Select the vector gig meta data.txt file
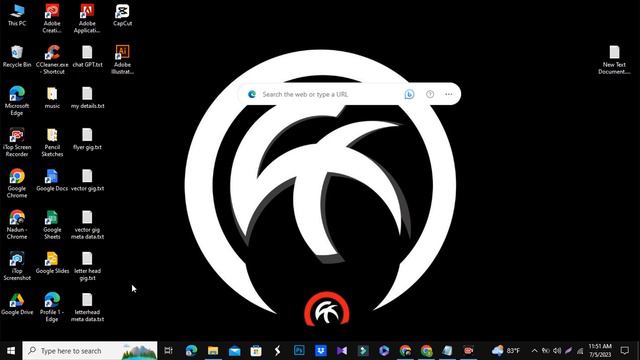The image size is (640, 360). (x=87, y=225)
